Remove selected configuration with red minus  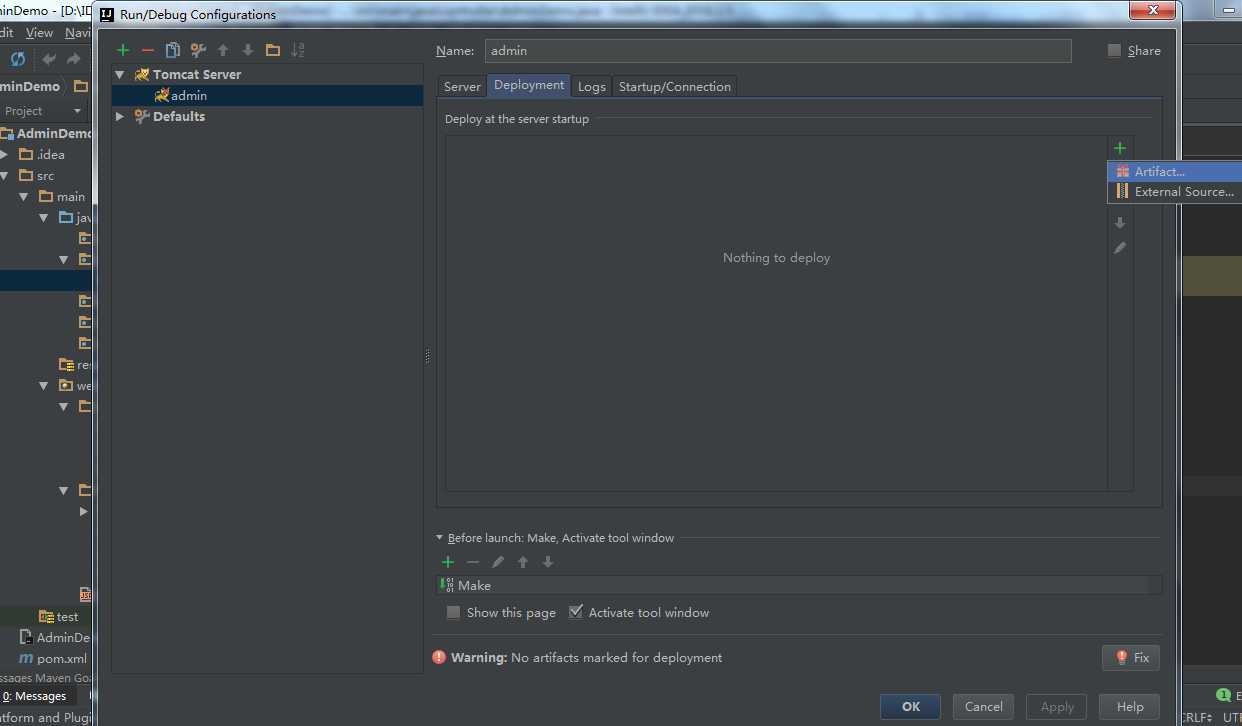pyautogui.click(x=148, y=50)
